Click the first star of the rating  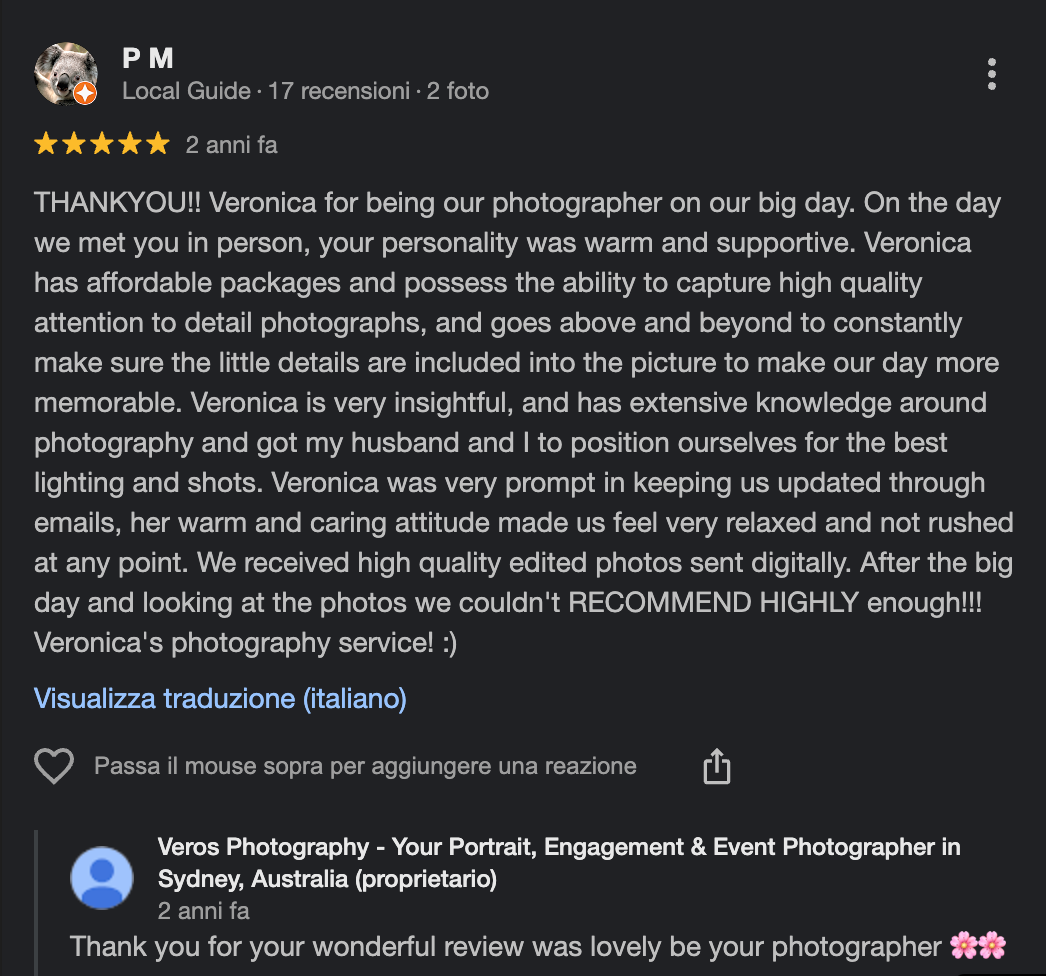coord(46,145)
